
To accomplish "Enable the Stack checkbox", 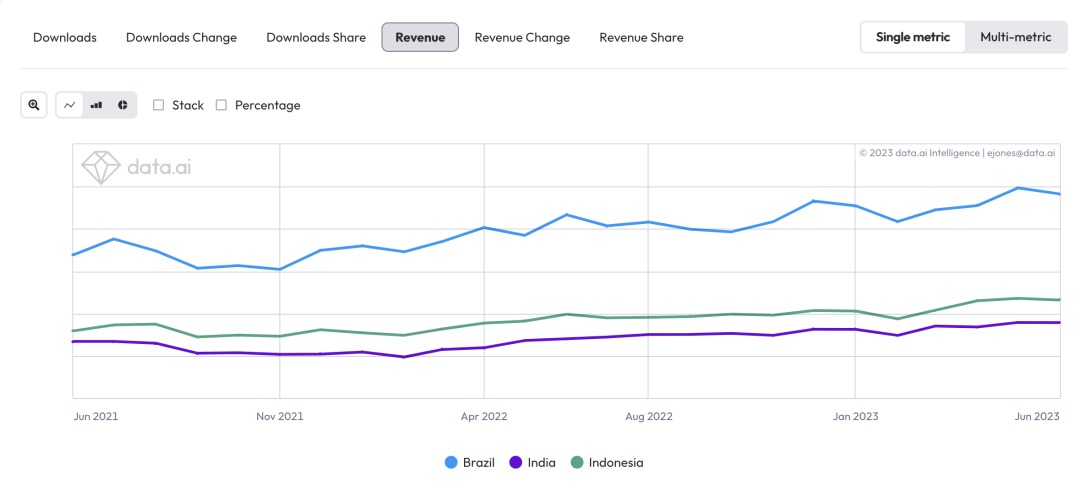I will click(159, 105).
